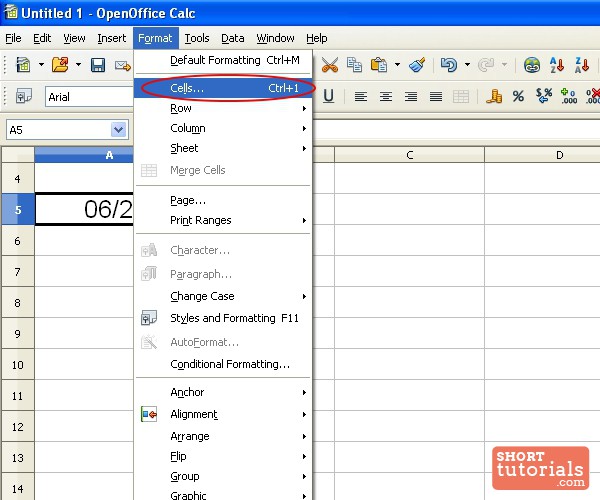Viewport: 600px width, 500px height.
Task: Select cell A5 with date value
Action: [84, 209]
